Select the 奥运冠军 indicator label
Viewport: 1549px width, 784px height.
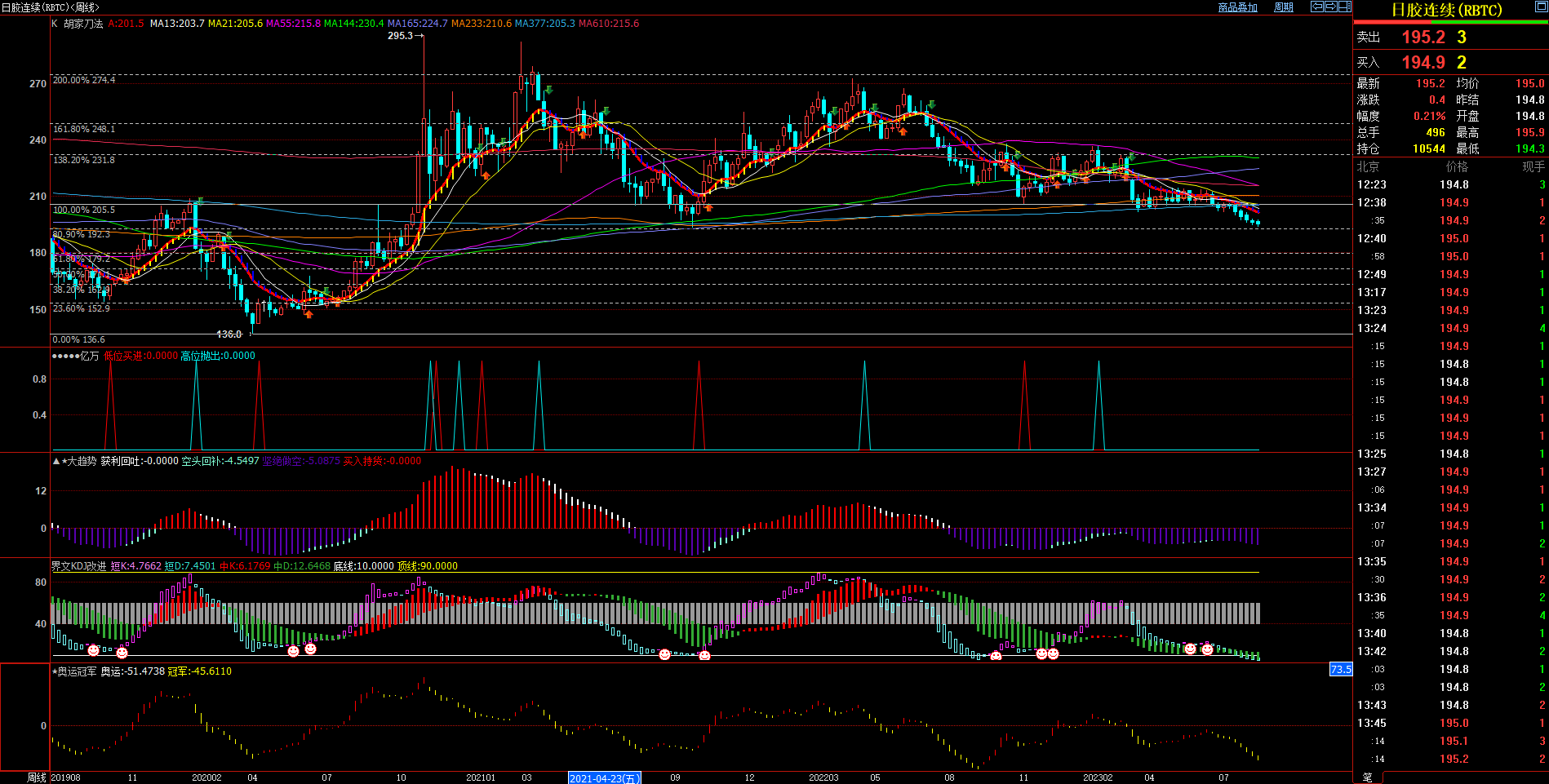(77, 671)
